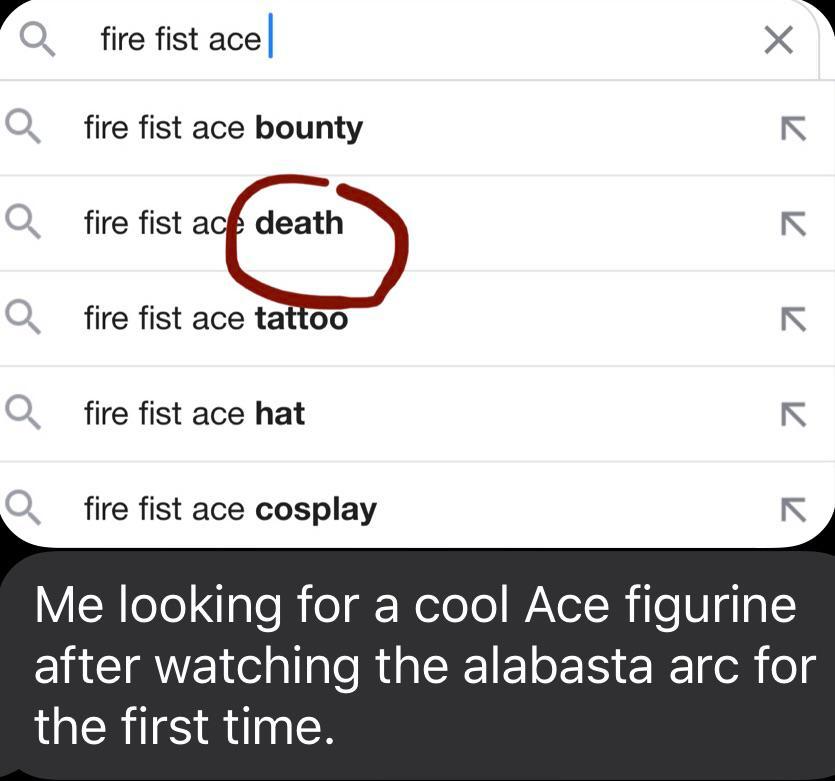Insert 'bounty' suggestion using its arrow icon
Image resolution: width=835 pixels, height=781 pixels.
coord(792,128)
